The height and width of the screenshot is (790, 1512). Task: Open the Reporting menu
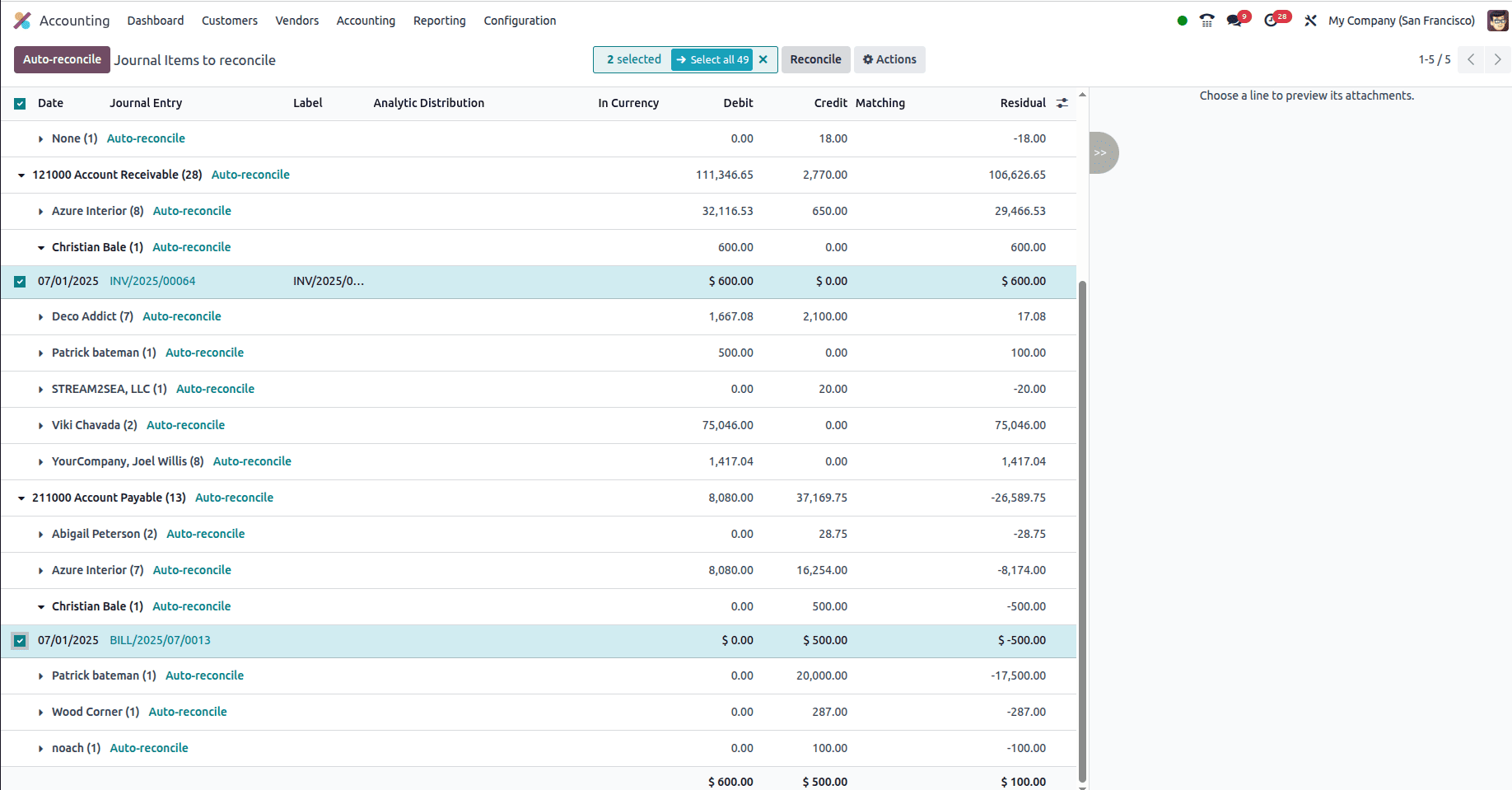pyautogui.click(x=439, y=21)
